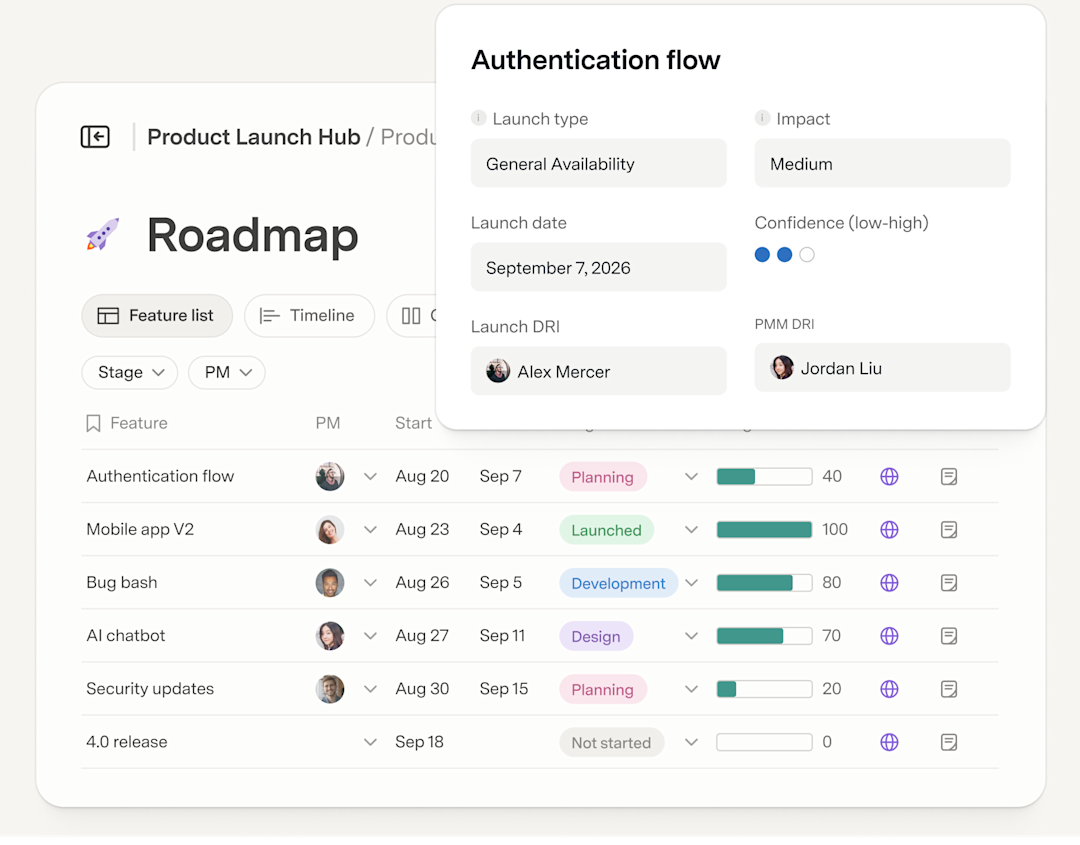The width and height of the screenshot is (1080, 845).
Task: Set confidence to the first dot
Action: (x=762, y=254)
